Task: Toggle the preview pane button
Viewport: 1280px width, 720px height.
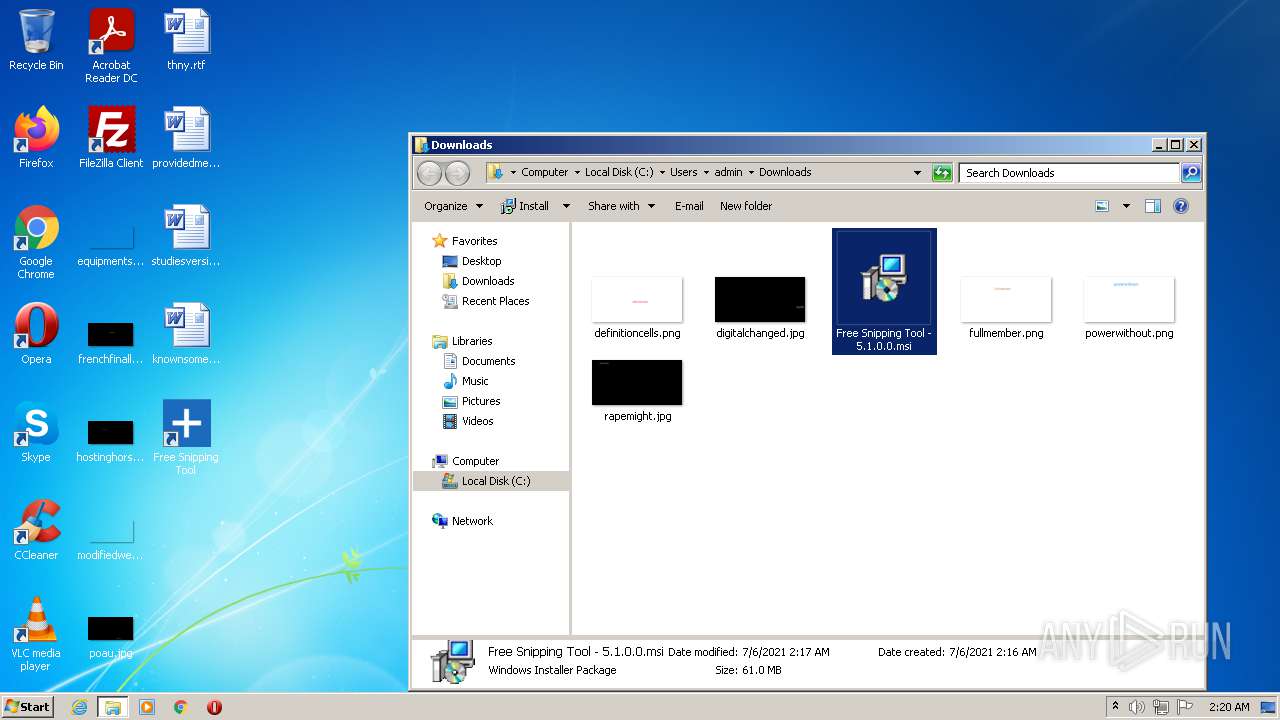Action: (x=1152, y=206)
